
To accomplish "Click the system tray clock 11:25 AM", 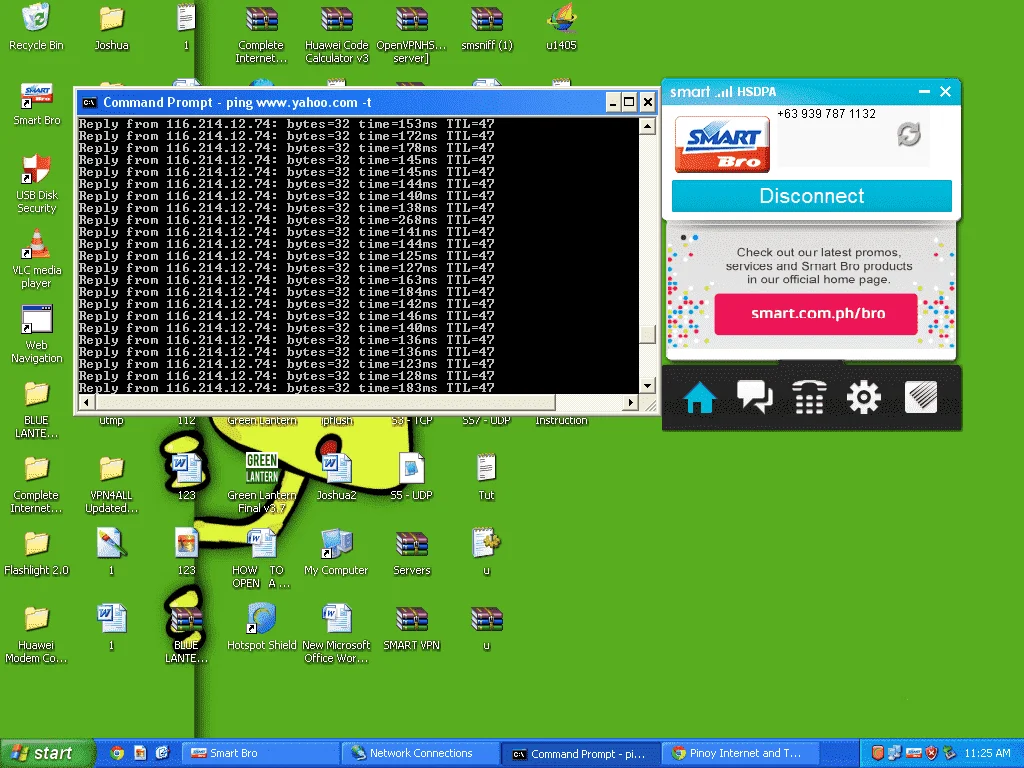I will click(987, 753).
